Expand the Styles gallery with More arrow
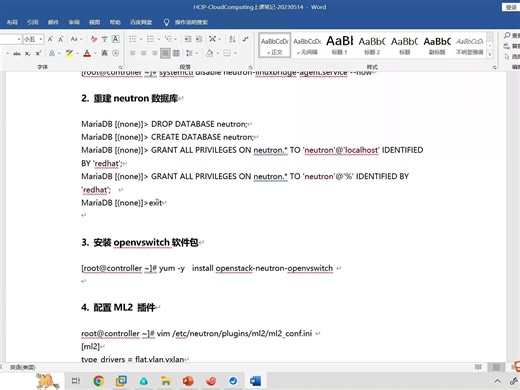The height and width of the screenshot is (390, 520). 490,54
